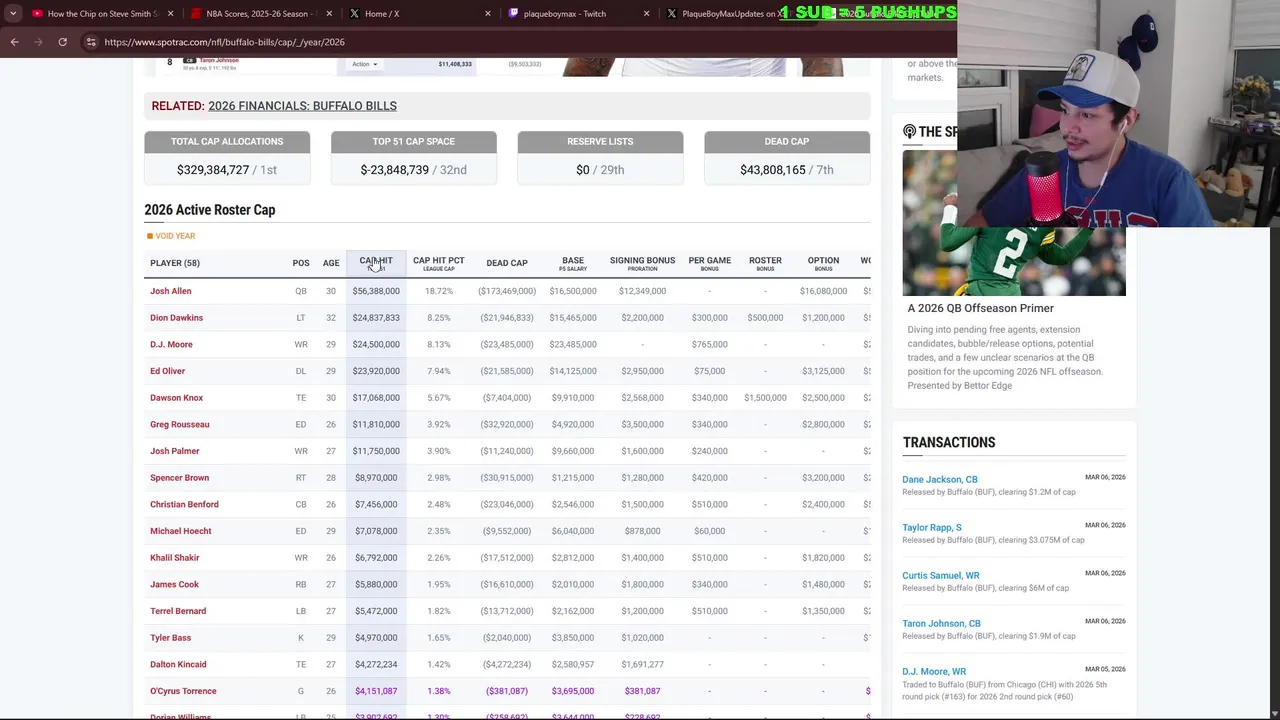Sort table by Age column header

click(331, 263)
